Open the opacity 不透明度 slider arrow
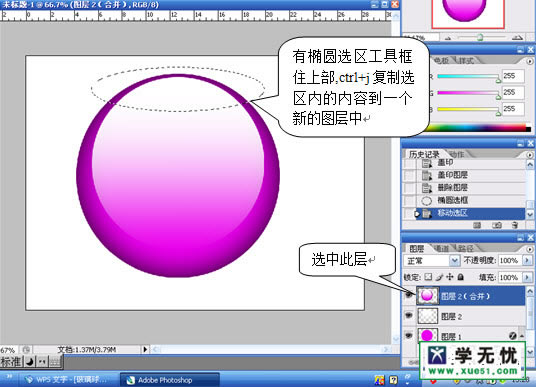The height and width of the screenshot is (387, 536). (x=527, y=261)
